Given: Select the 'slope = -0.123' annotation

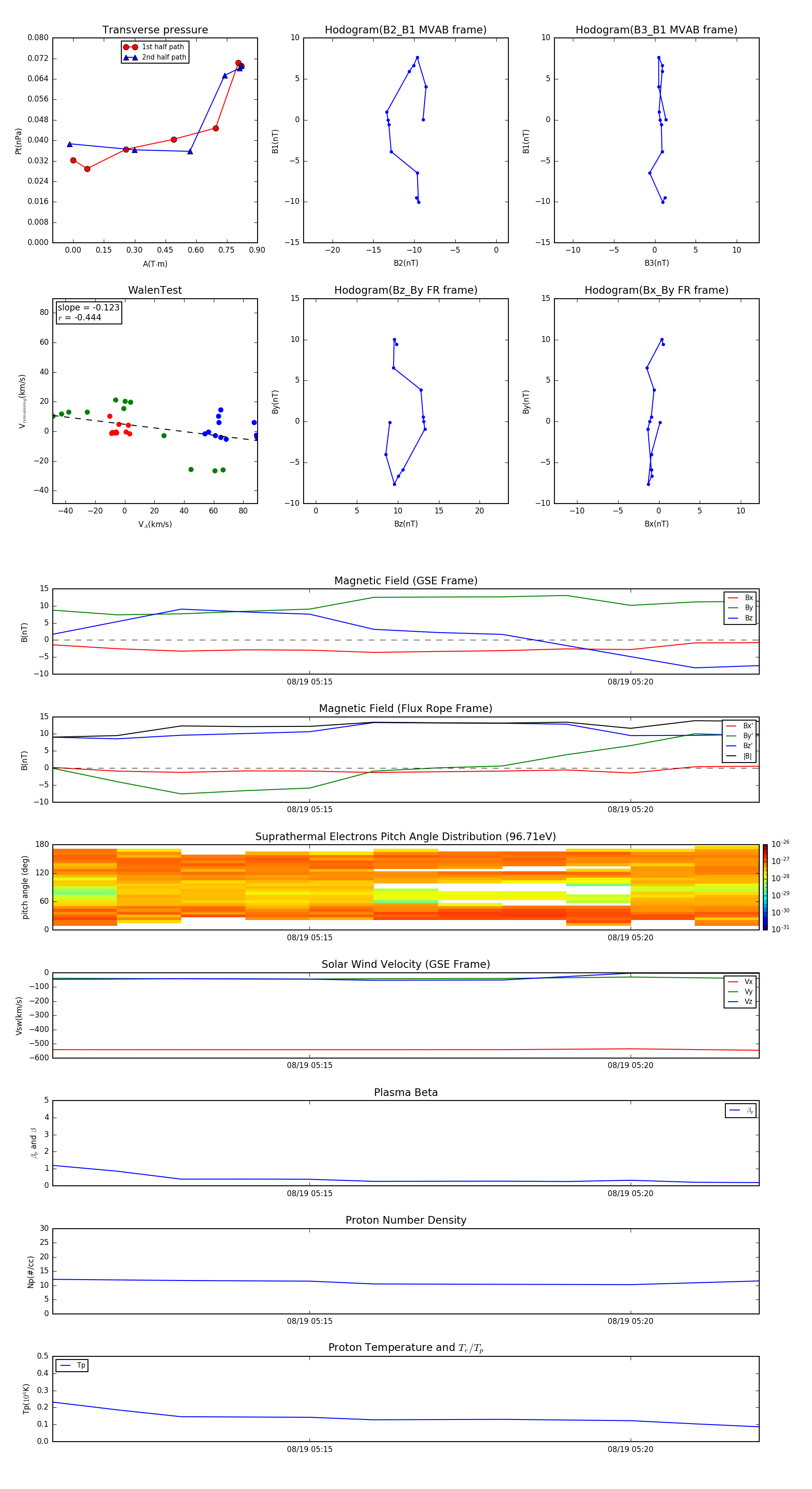Looking at the screenshot, I should (x=88, y=308).
